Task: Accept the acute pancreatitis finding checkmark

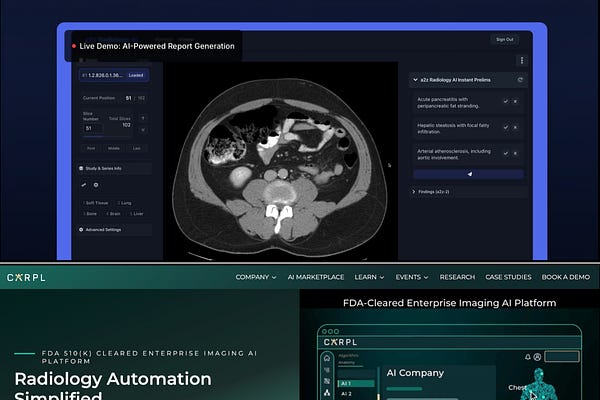Action: (506, 101)
